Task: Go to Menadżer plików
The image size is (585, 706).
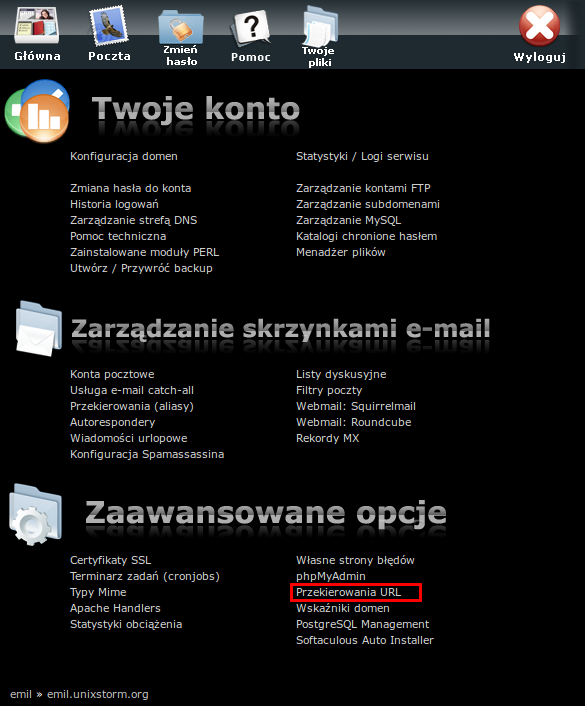Action: point(341,252)
